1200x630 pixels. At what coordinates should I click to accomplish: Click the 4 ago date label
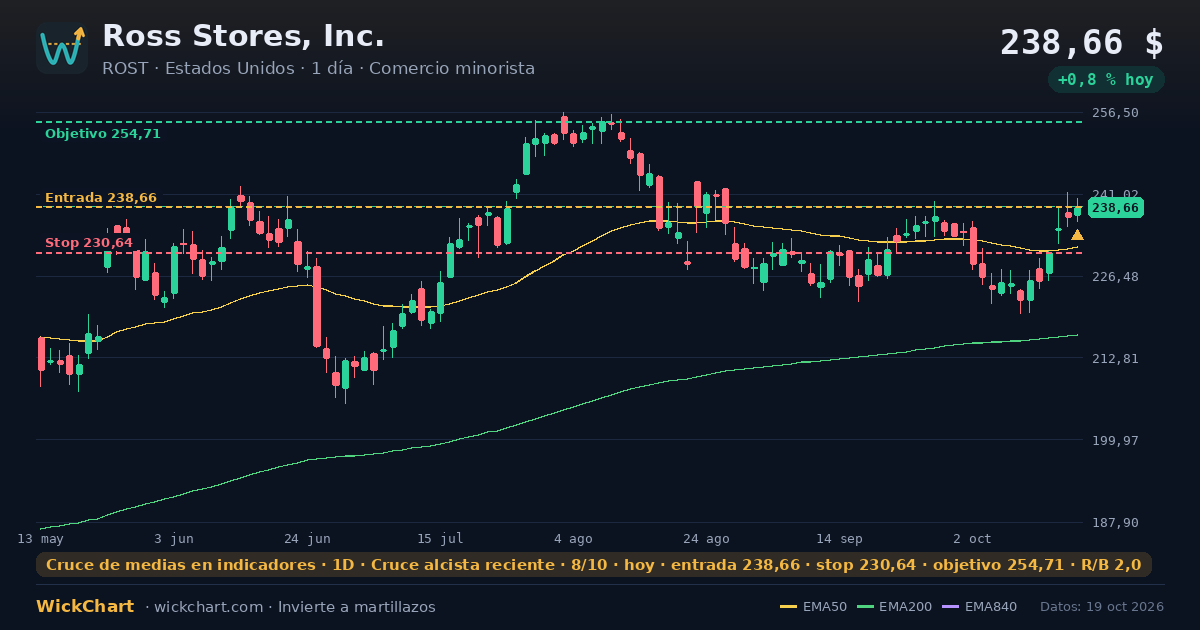click(573, 539)
